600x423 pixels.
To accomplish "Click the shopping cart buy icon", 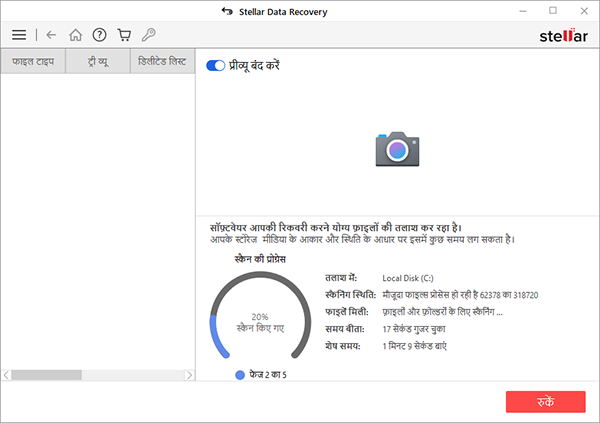I will 124,35.
